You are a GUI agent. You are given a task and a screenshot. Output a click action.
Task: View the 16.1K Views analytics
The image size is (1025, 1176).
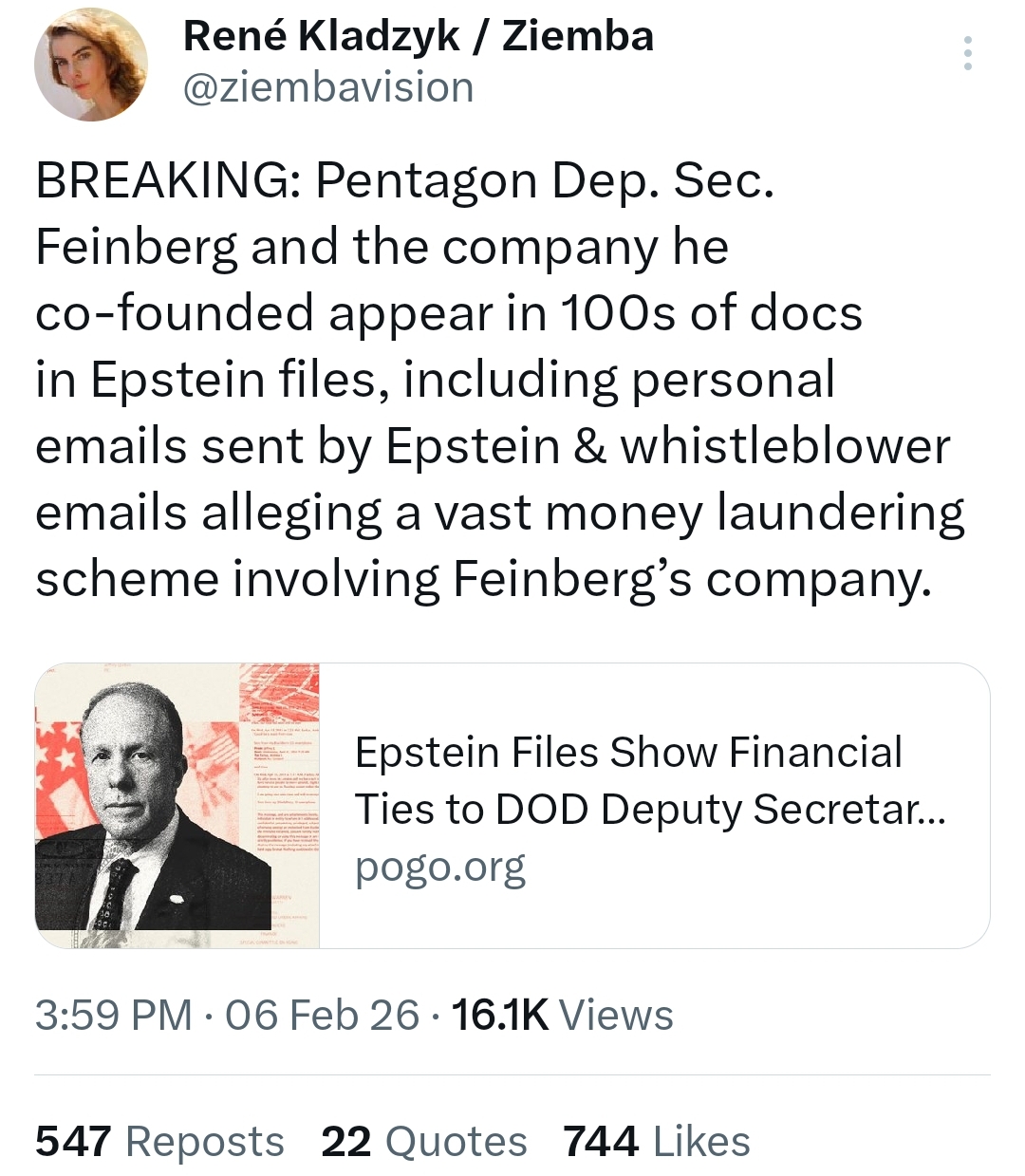pos(500,1015)
